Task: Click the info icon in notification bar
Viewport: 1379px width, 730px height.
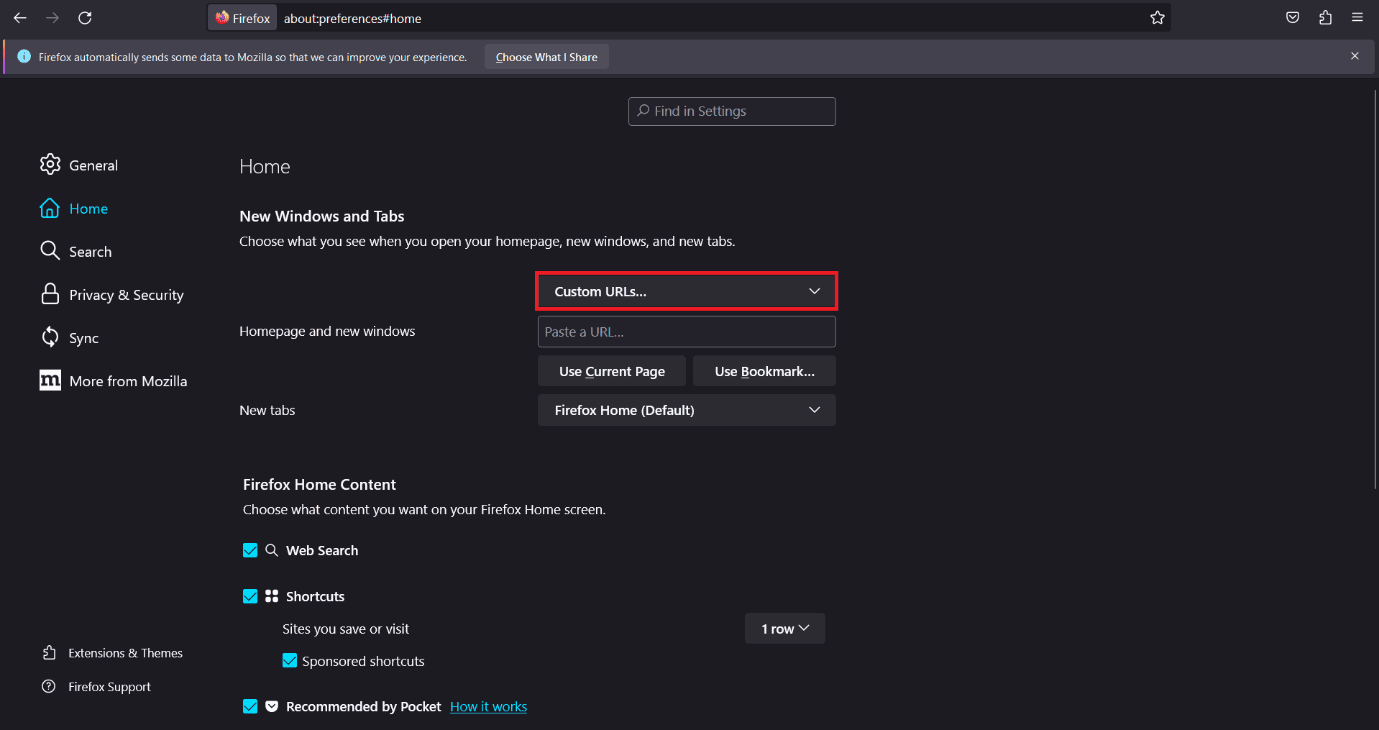Action: (x=24, y=57)
